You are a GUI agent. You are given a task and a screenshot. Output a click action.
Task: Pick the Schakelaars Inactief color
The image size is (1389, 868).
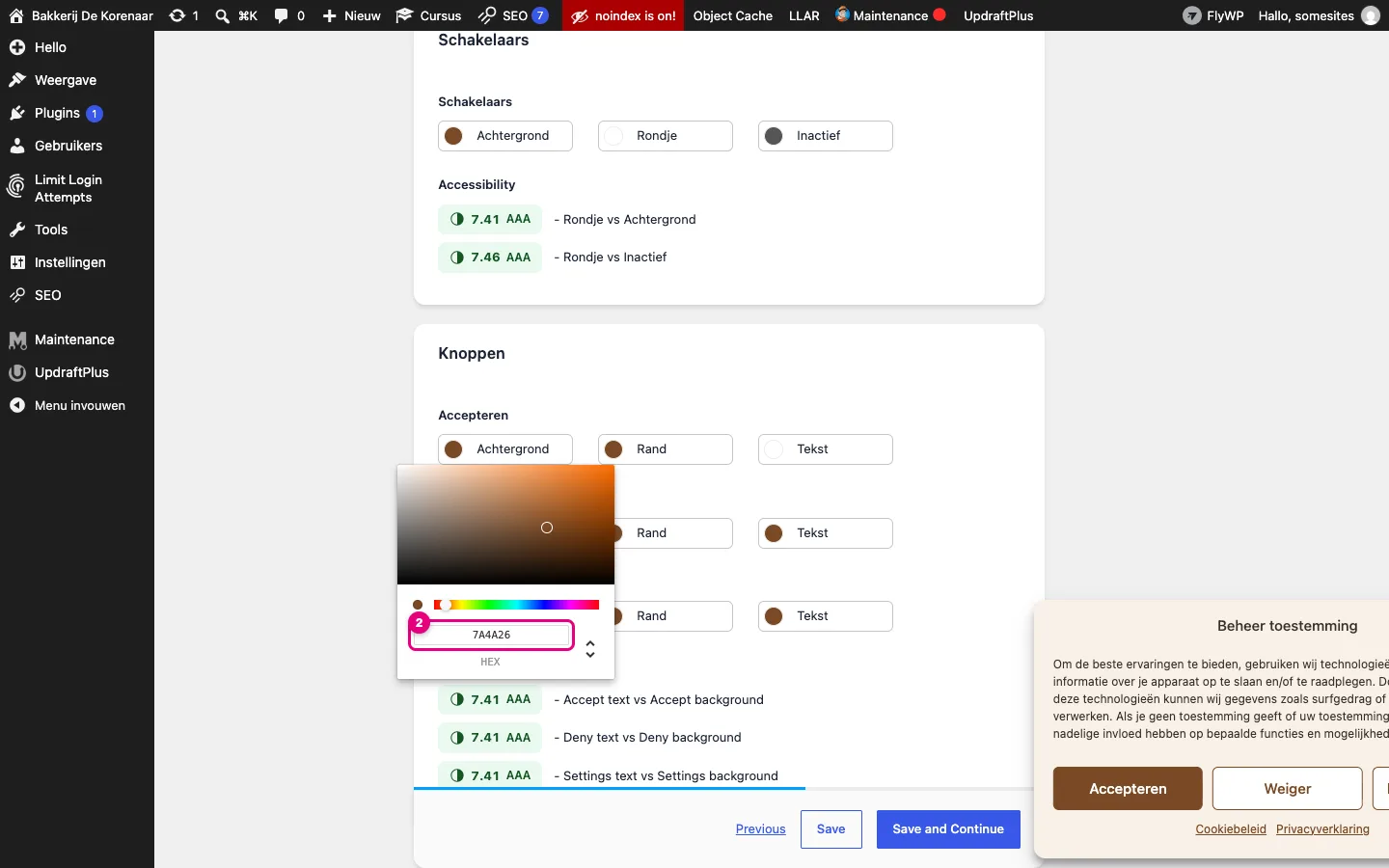pyautogui.click(x=826, y=136)
